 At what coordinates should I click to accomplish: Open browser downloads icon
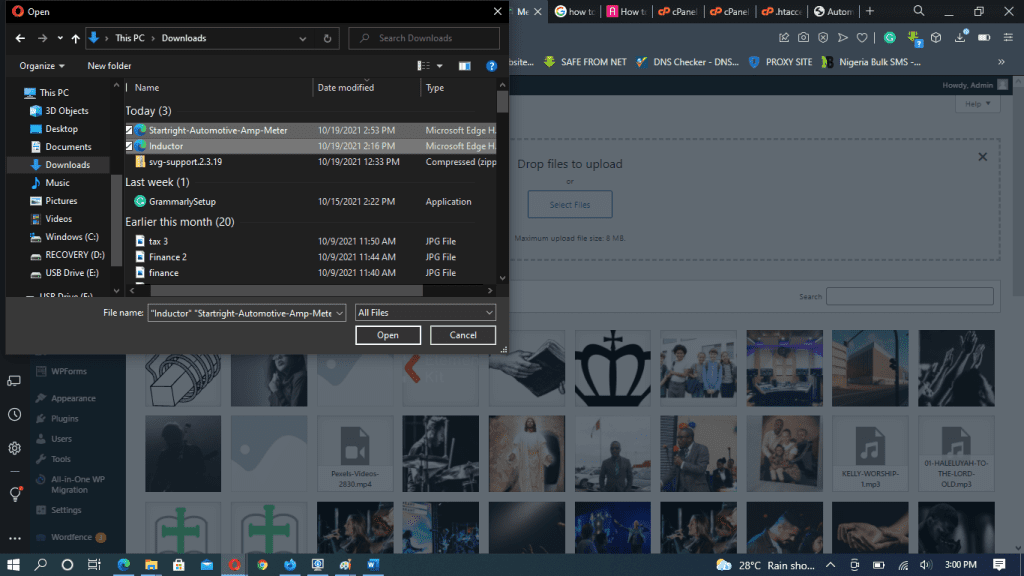[x=960, y=37]
